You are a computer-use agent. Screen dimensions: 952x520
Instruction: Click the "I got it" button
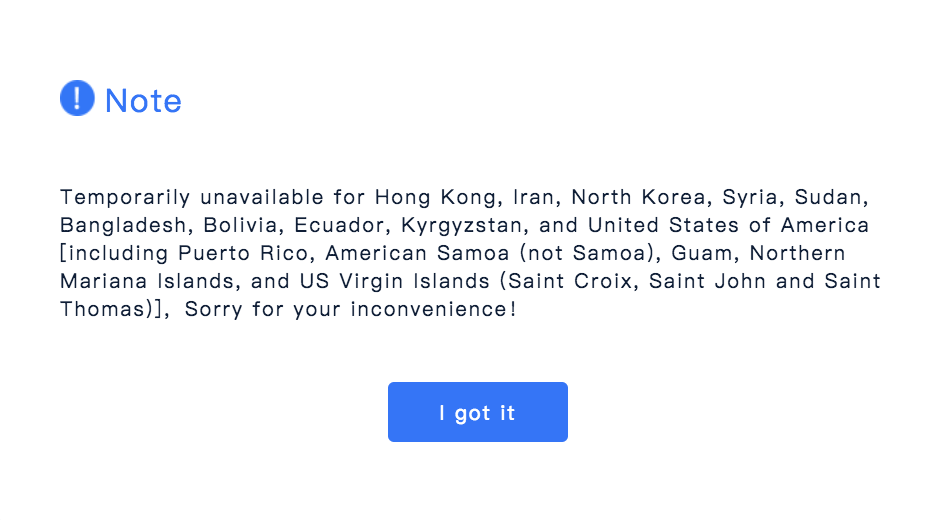(x=478, y=412)
